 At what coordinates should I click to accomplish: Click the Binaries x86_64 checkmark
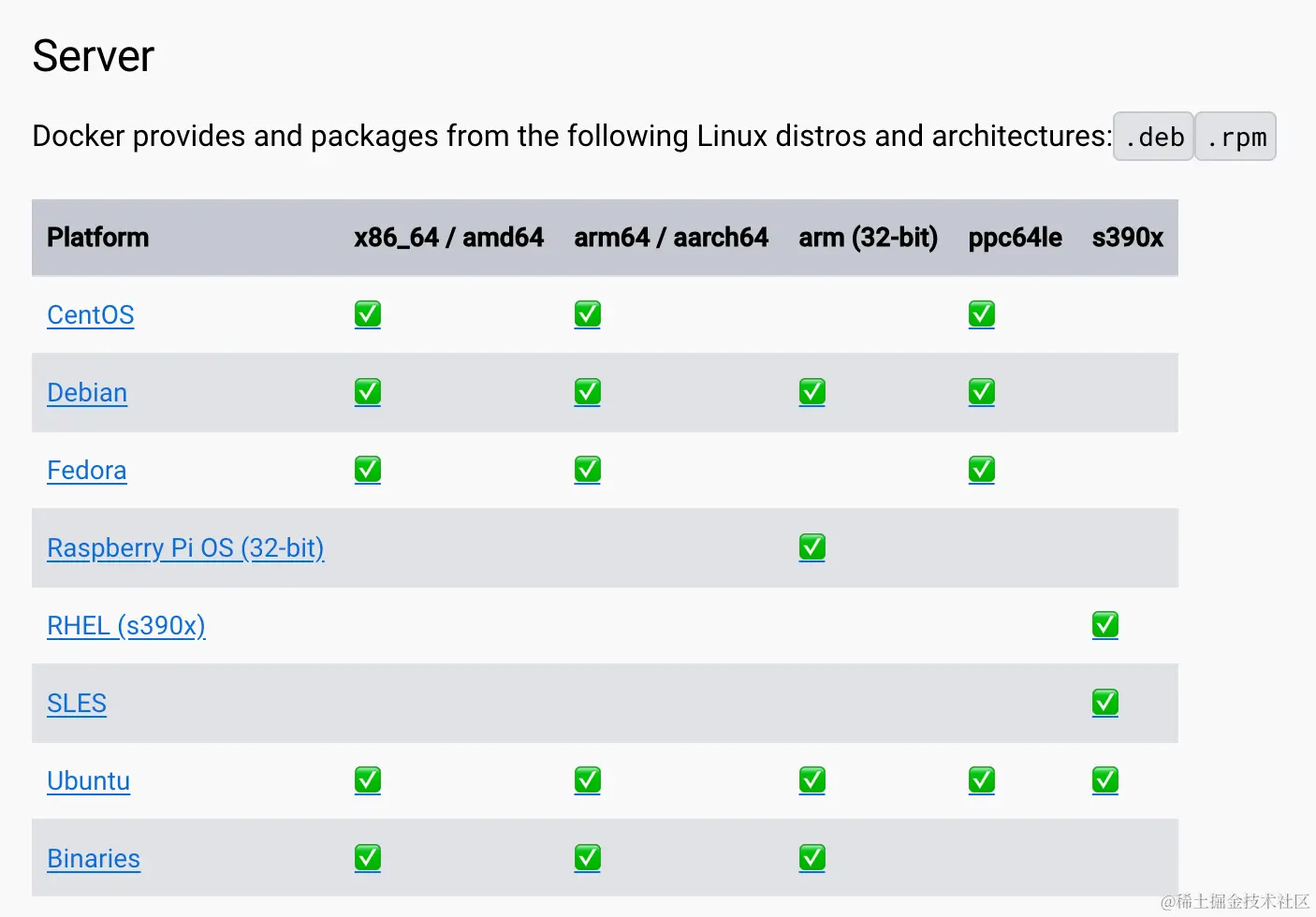pyautogui.click(x=368, y=858)
